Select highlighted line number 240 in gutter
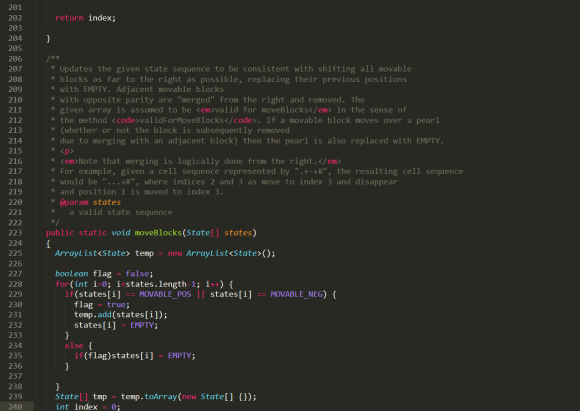This screenshot has width=580, height=411. 15,407
